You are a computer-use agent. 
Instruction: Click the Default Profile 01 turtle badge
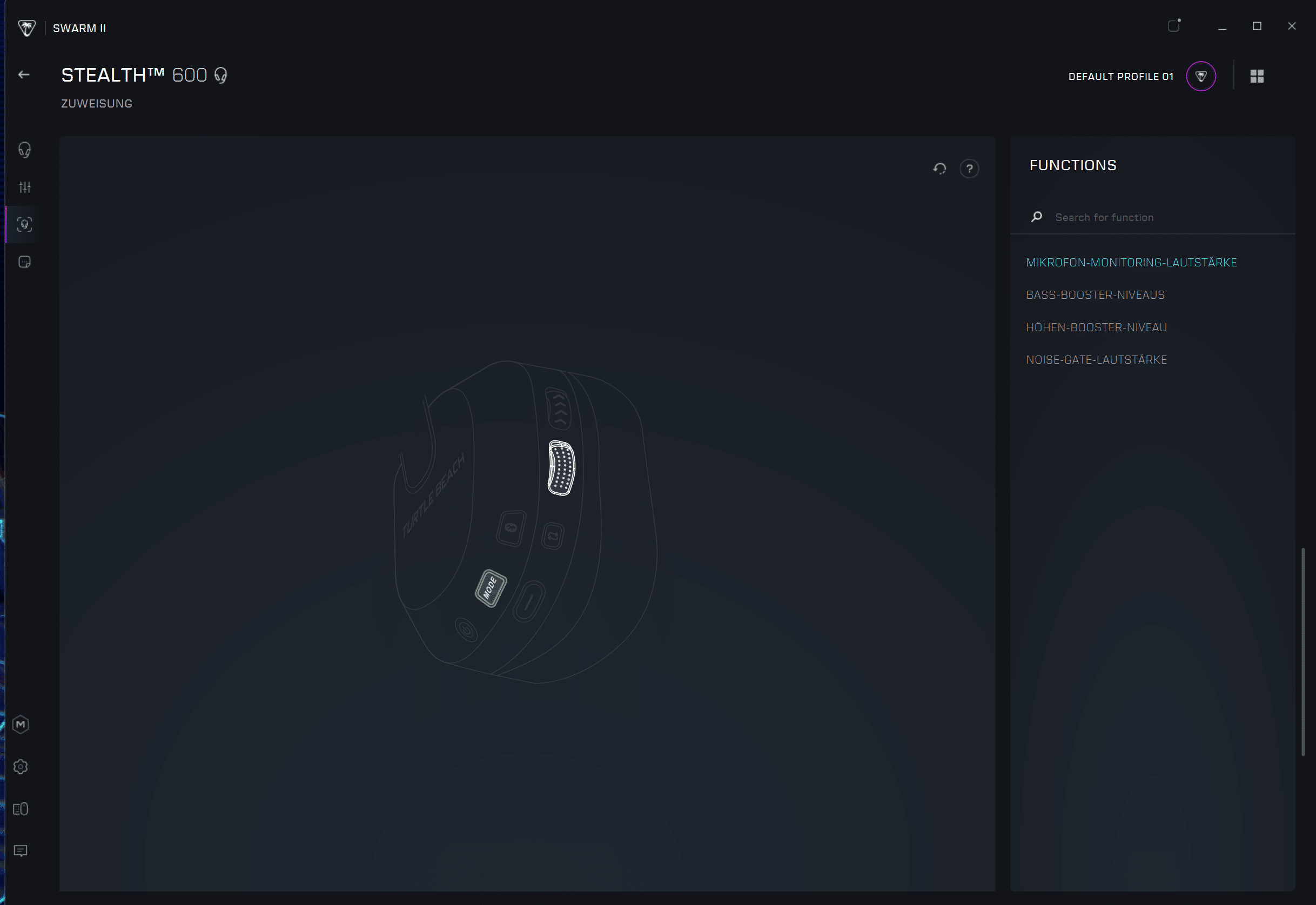pyautogui.click(x=1201, y=76)
